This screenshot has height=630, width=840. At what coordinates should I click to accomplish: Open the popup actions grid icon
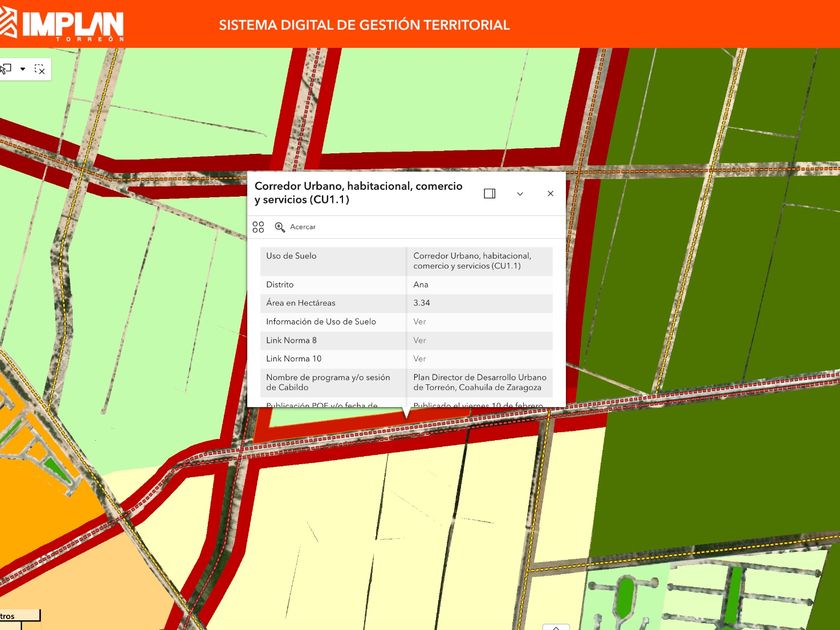click(x=259, y=227)
